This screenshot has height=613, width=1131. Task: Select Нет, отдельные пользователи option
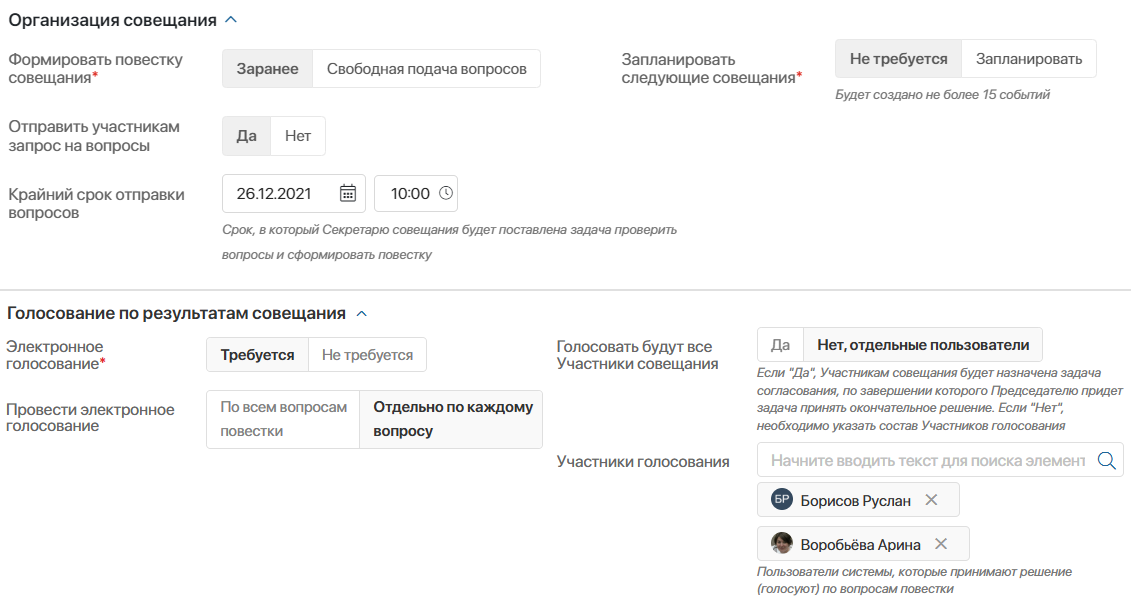923,345
